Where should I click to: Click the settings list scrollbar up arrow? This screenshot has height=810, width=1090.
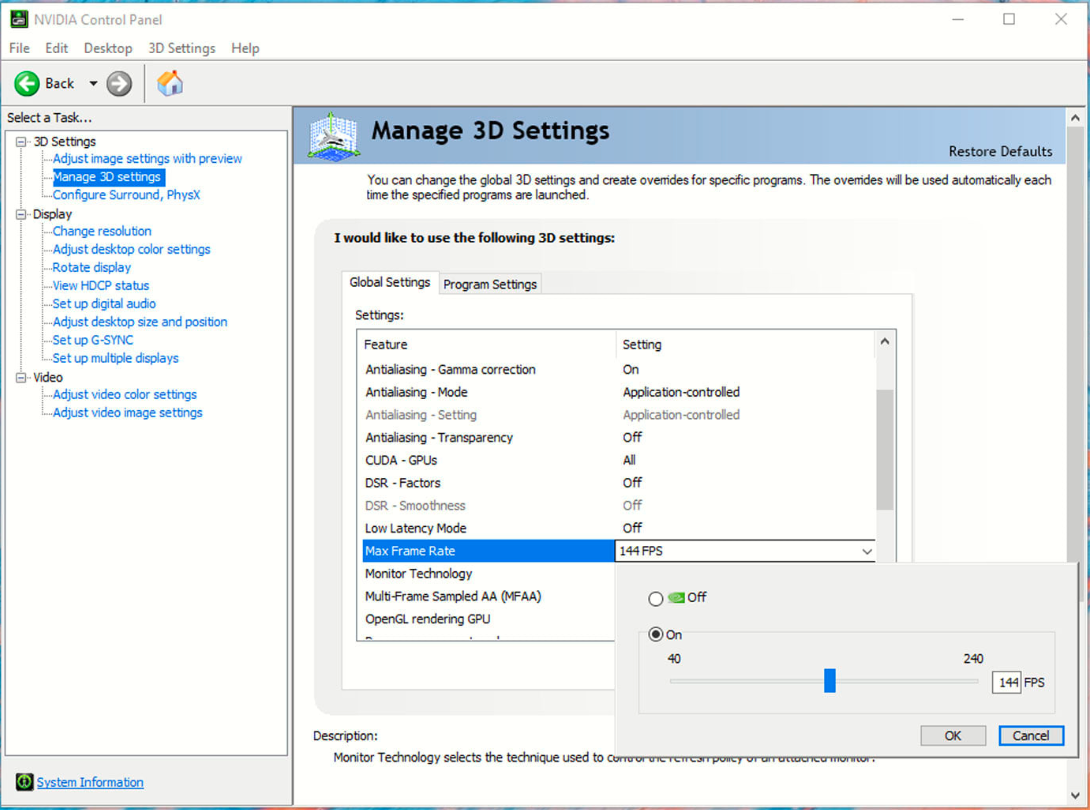point(885,341)
